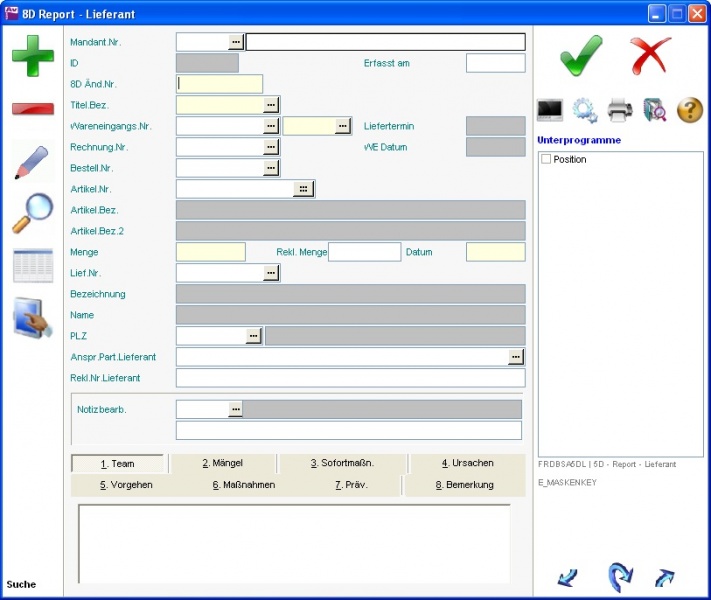Click the table list view icon
The image size is (711, 600).
pos(33,266)
